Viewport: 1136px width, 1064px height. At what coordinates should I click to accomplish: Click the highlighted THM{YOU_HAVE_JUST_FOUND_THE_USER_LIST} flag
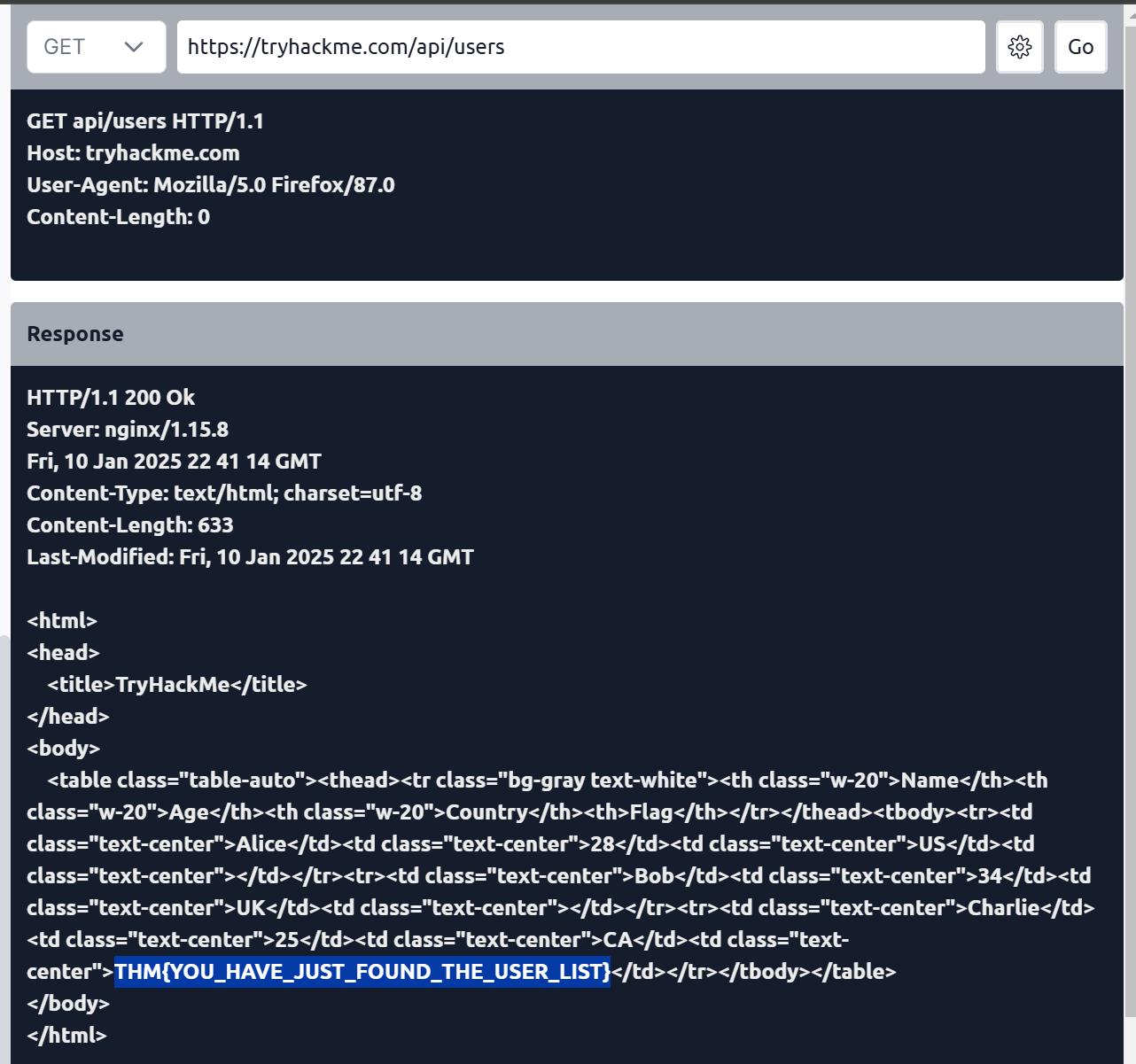(362, 972)
